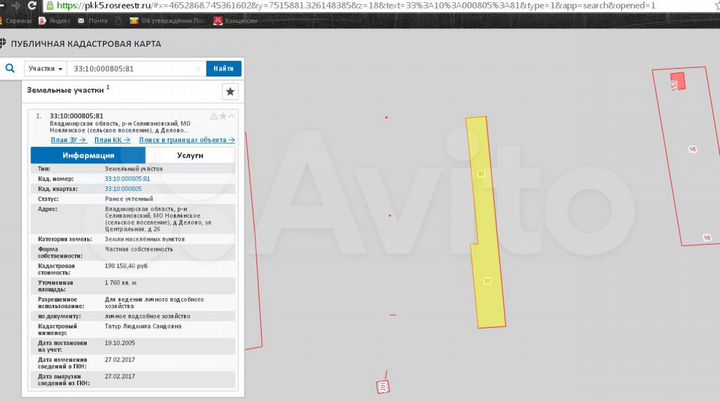
Task: Open the План ЗУ link
Action: pyautogui.click(x=66, y=140)
